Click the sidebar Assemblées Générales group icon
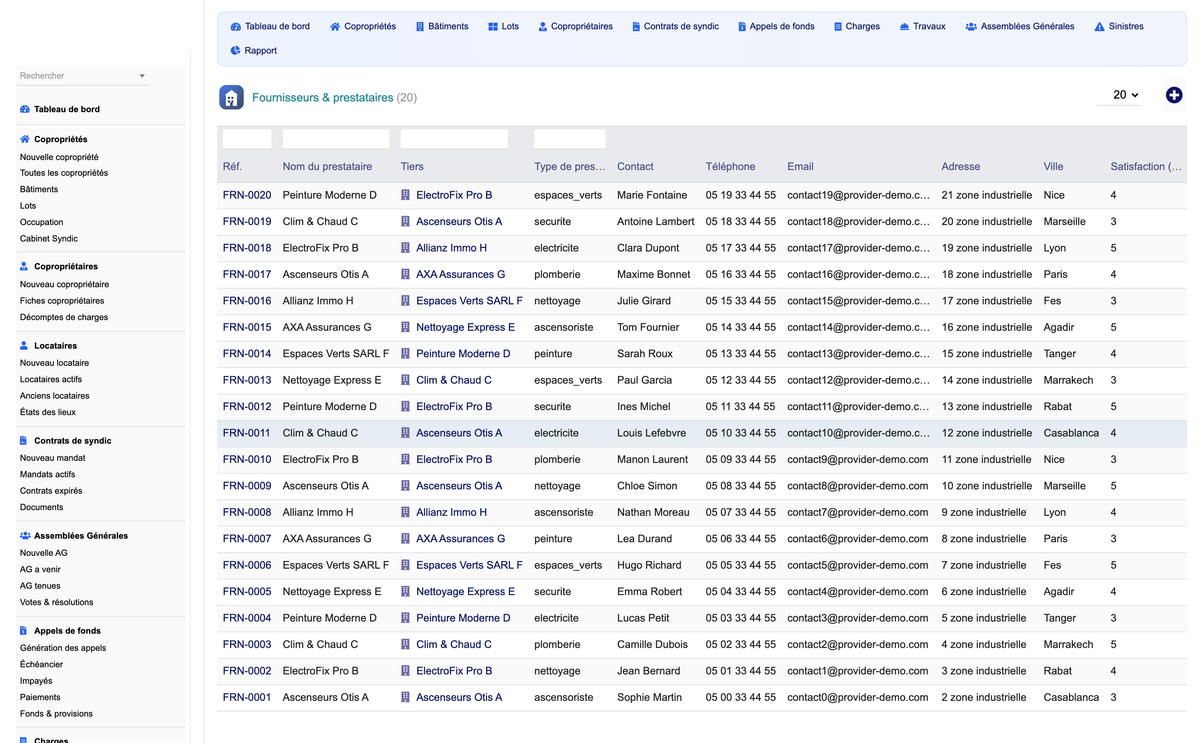1200x743 pixels. (x=25, y=536)
